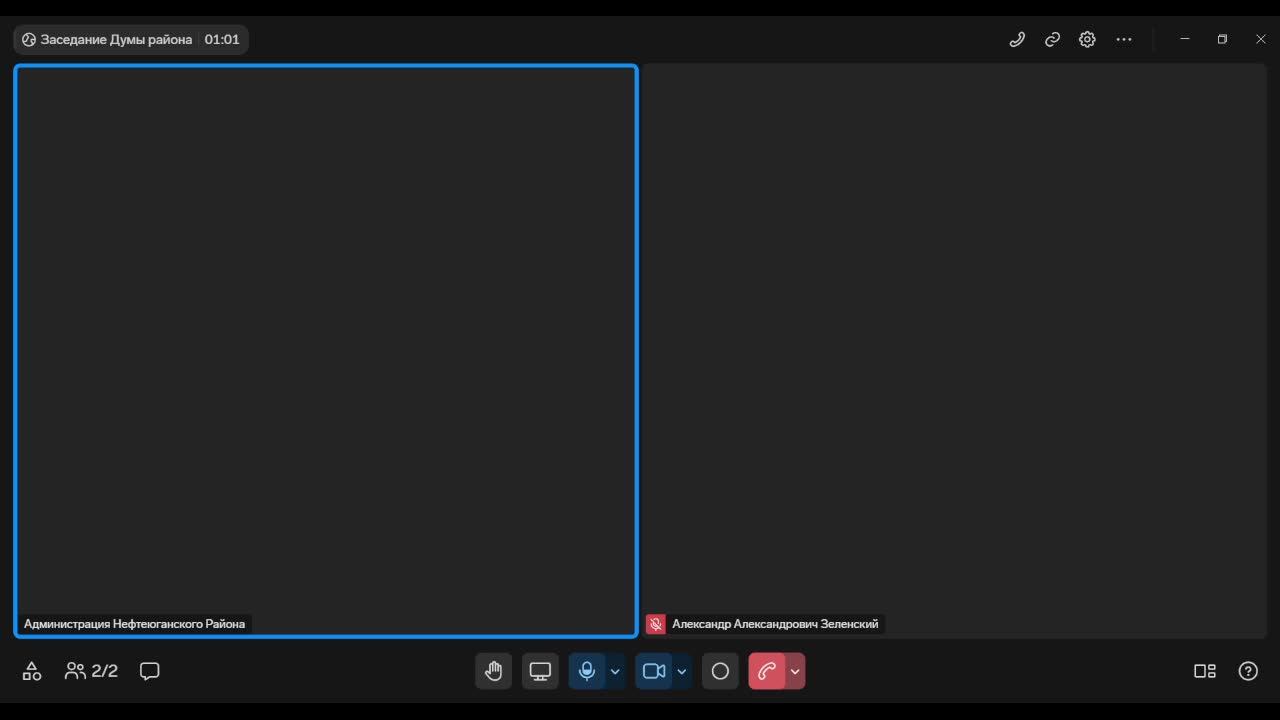The width and height of the screenshot is (1280, 720).
Task: Open dial-in phone options
Action: 1017,40
